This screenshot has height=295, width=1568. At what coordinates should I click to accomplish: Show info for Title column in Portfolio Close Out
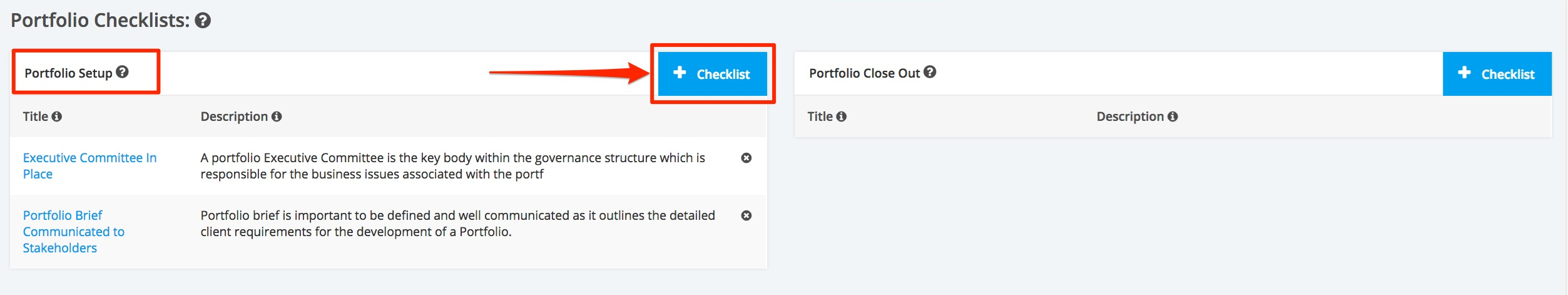pos(842,116)
